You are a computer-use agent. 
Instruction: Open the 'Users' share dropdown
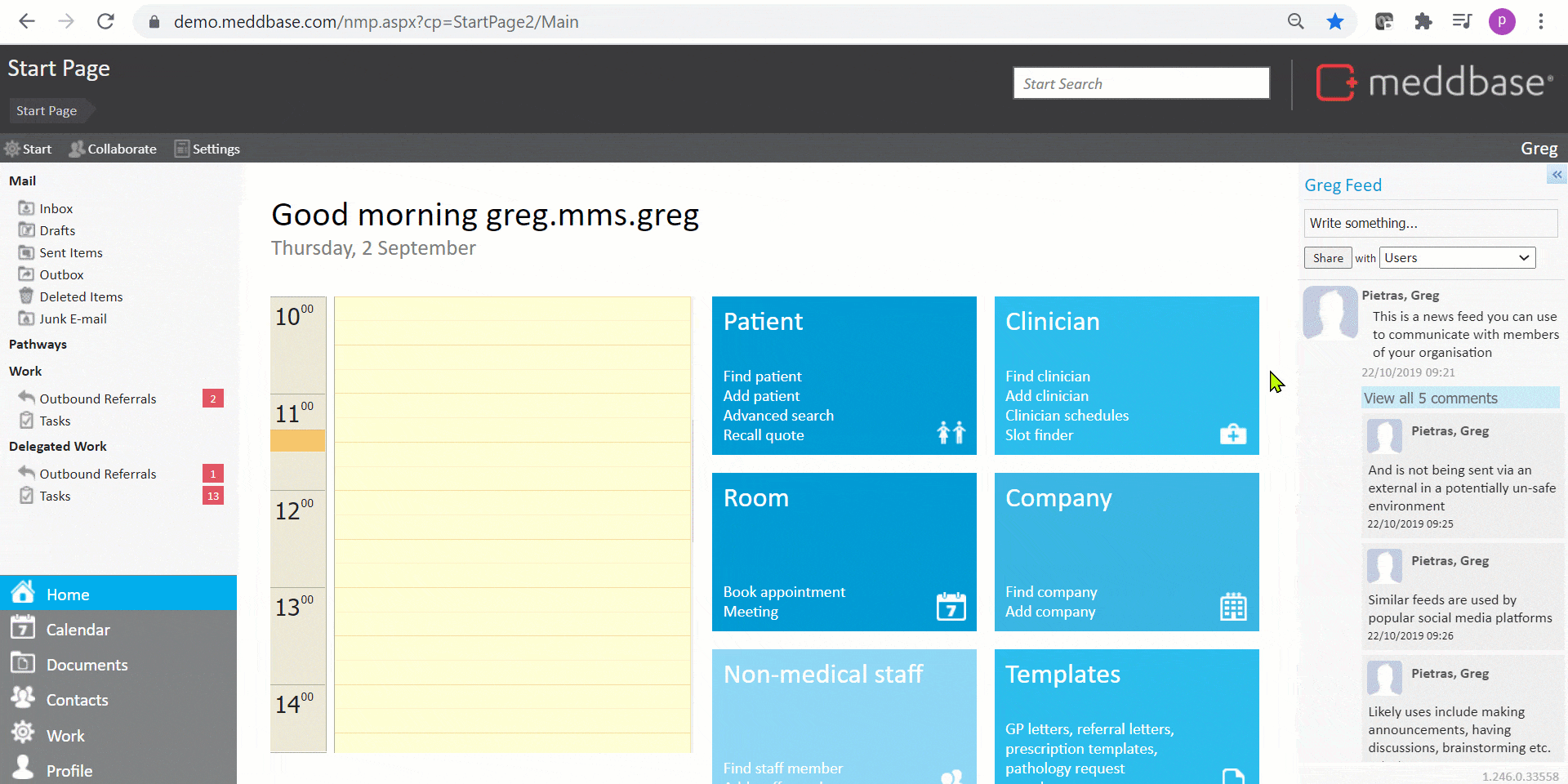[1457, 258]
